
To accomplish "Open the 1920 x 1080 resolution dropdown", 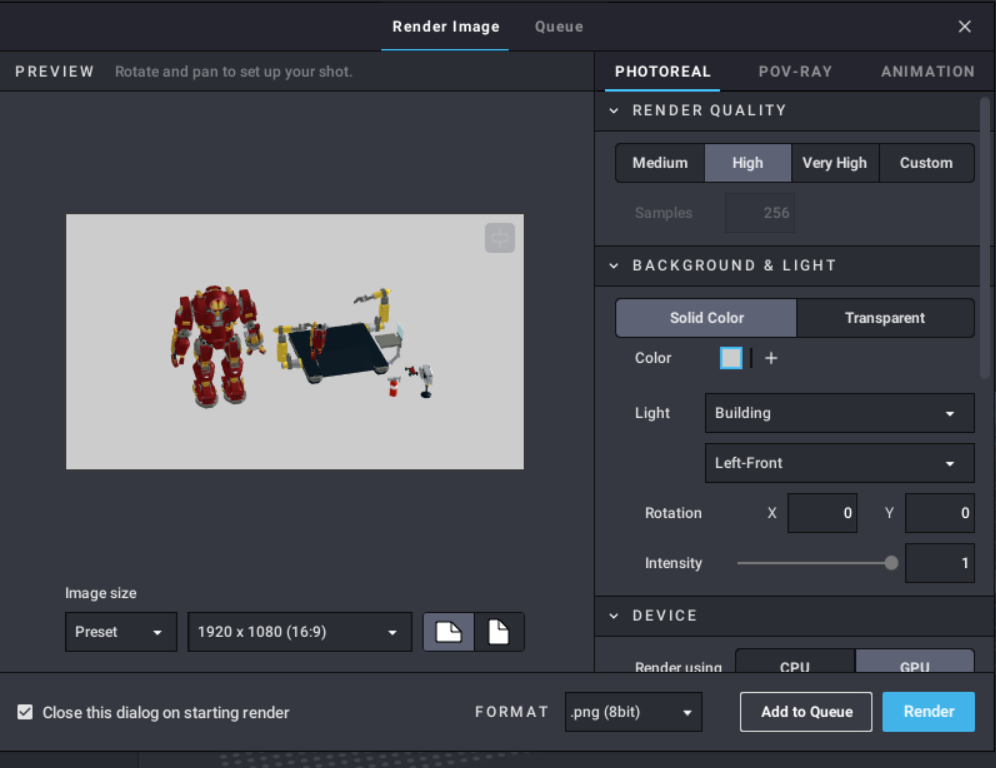I will [300, 632].
